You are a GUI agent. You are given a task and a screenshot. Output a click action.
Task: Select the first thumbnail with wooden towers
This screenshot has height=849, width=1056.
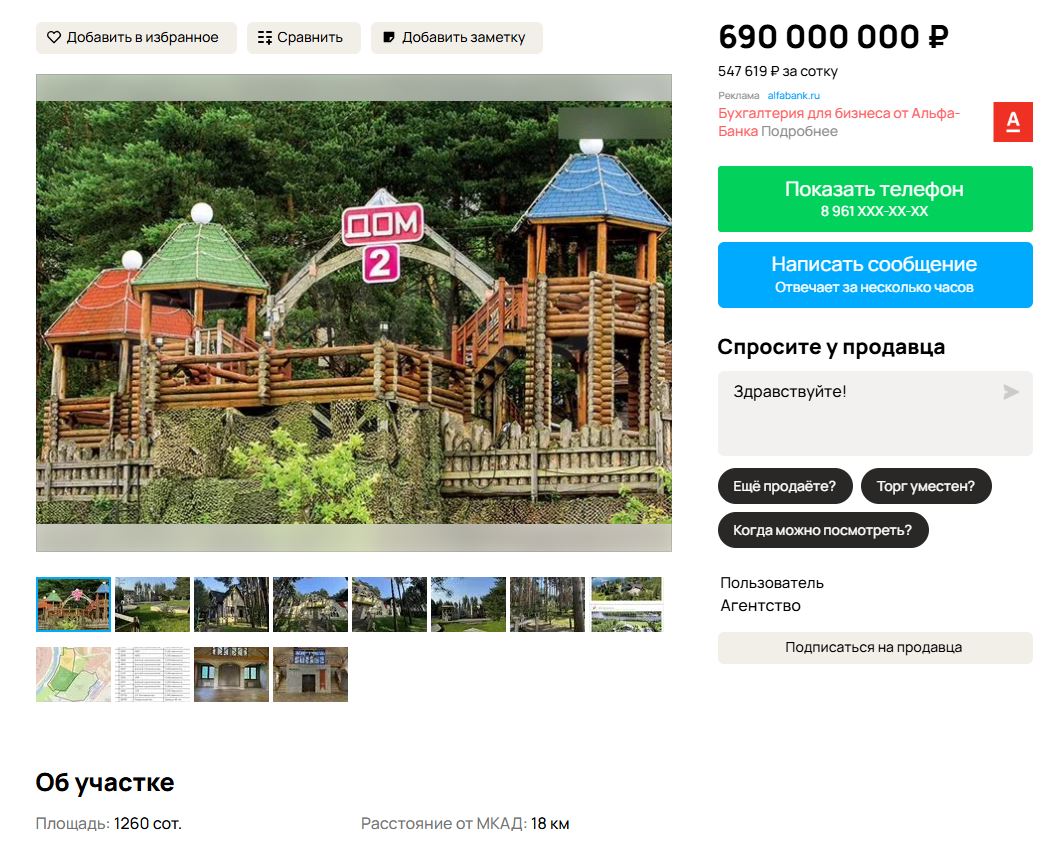click(x=73, y=604)
